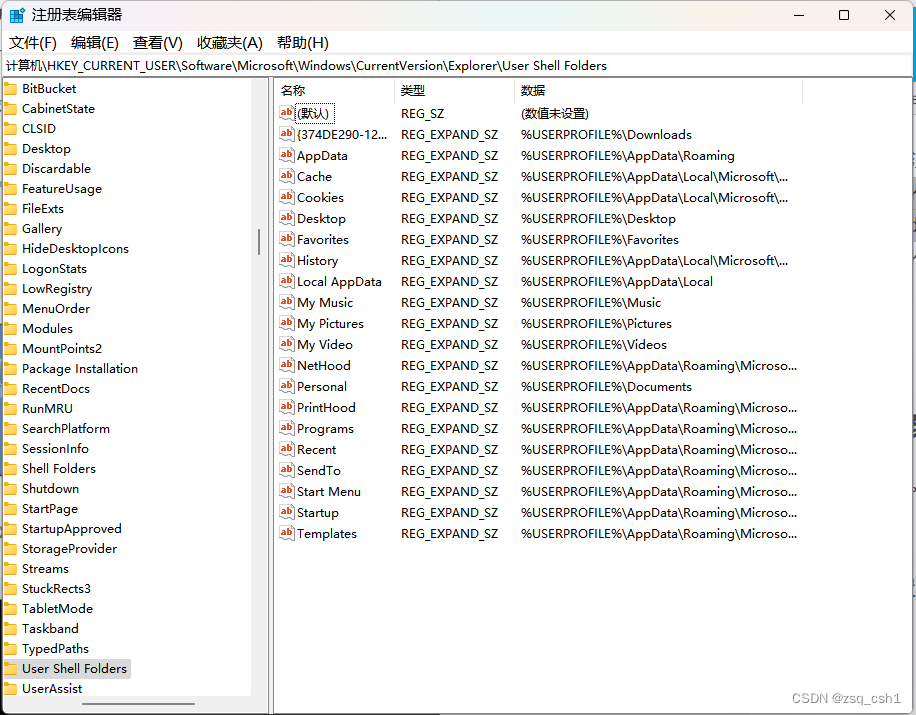The height and width of the screenshot is (715, 916).
Task: Maximize the Registry Editor window
Action: tap(844, 15)
